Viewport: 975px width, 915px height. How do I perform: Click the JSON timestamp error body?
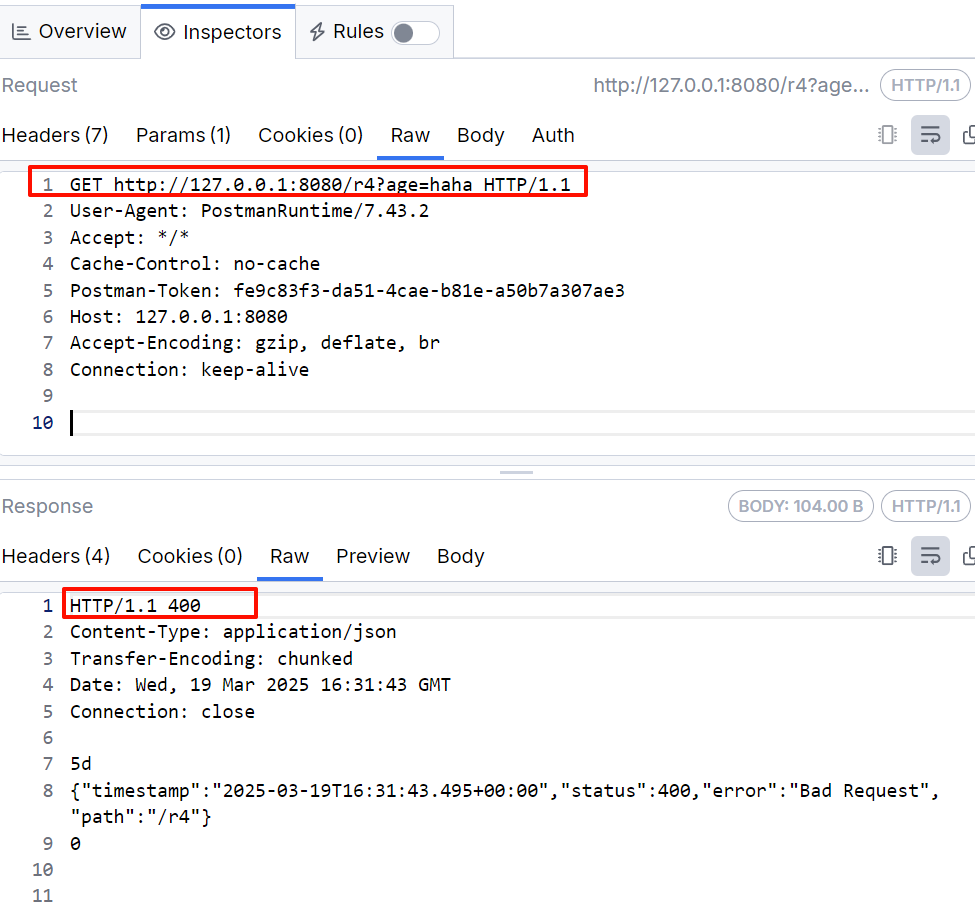(504, 803)
